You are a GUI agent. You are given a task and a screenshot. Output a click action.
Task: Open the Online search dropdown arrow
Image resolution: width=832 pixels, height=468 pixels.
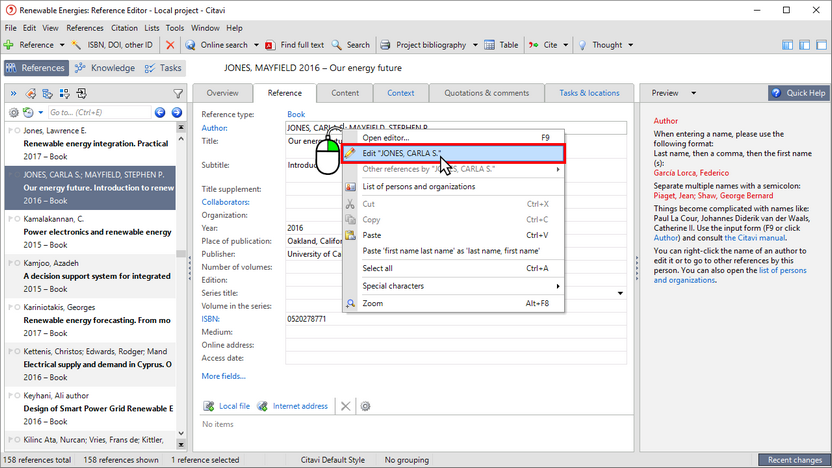tap(256, 45)
